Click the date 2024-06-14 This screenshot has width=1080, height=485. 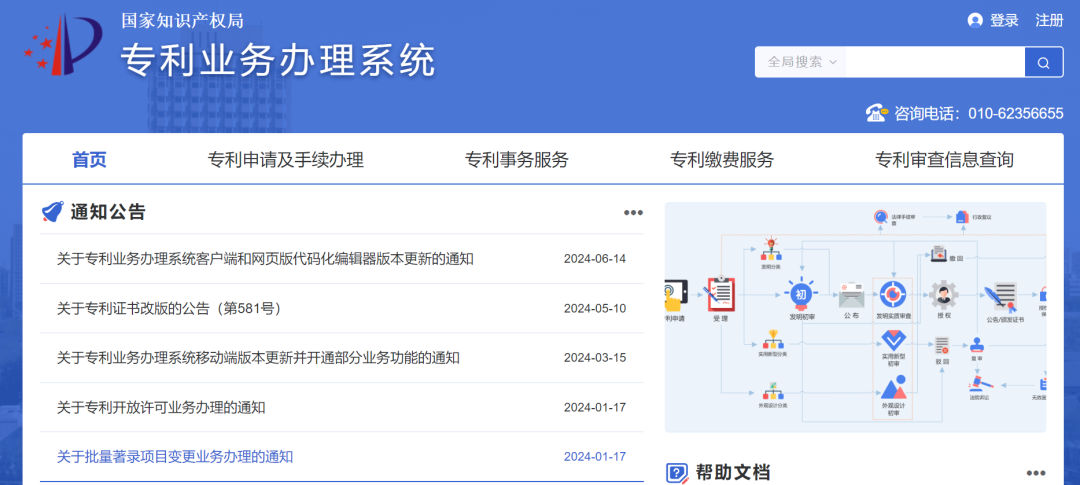pos(595,259)
